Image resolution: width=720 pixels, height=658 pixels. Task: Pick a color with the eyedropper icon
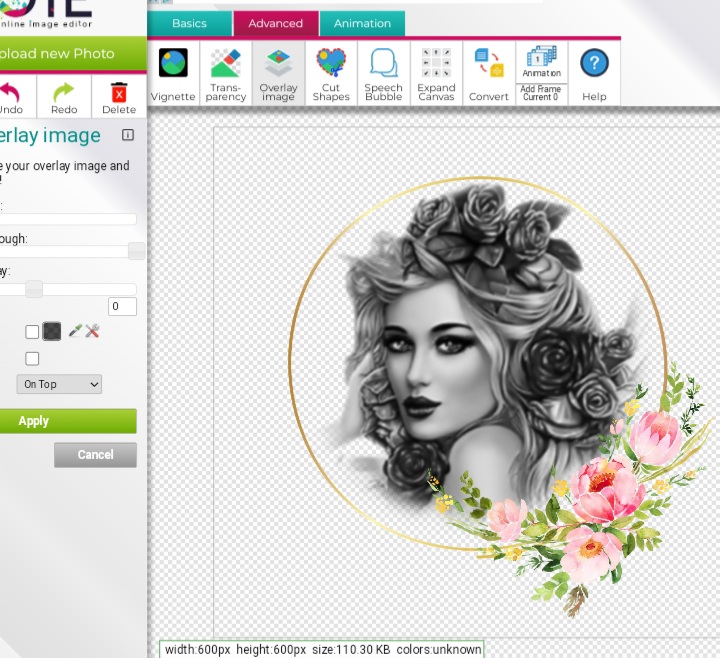point(75,331)
